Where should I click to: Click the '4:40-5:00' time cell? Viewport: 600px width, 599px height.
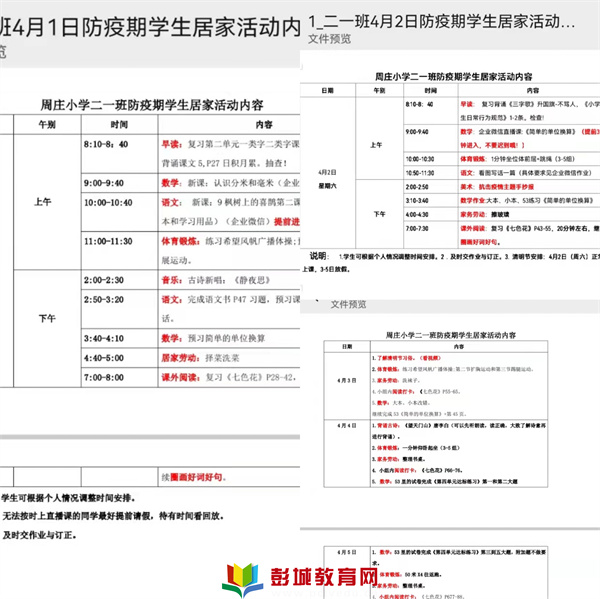(104, 358)
